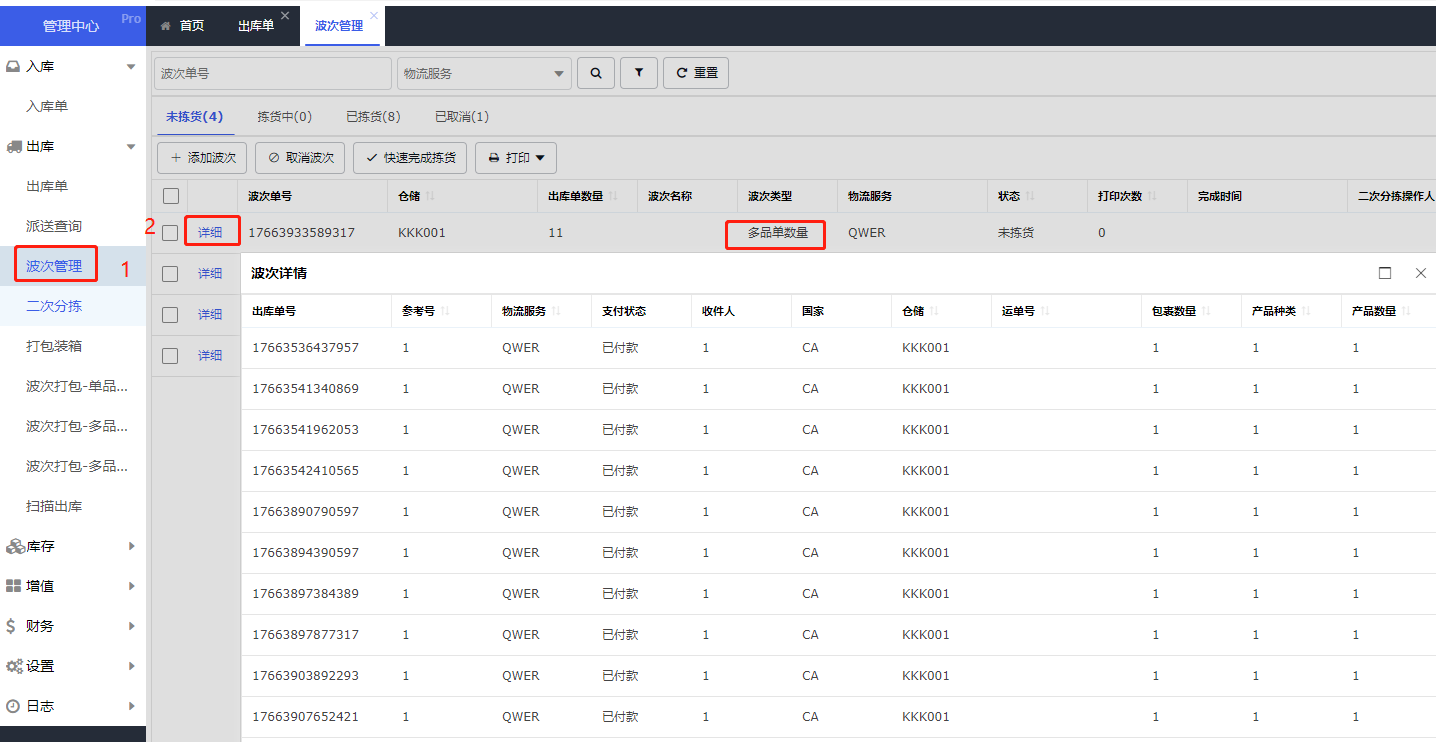Click the 快速完成拣货 button

pyautogui.click(x=411, y=158)
